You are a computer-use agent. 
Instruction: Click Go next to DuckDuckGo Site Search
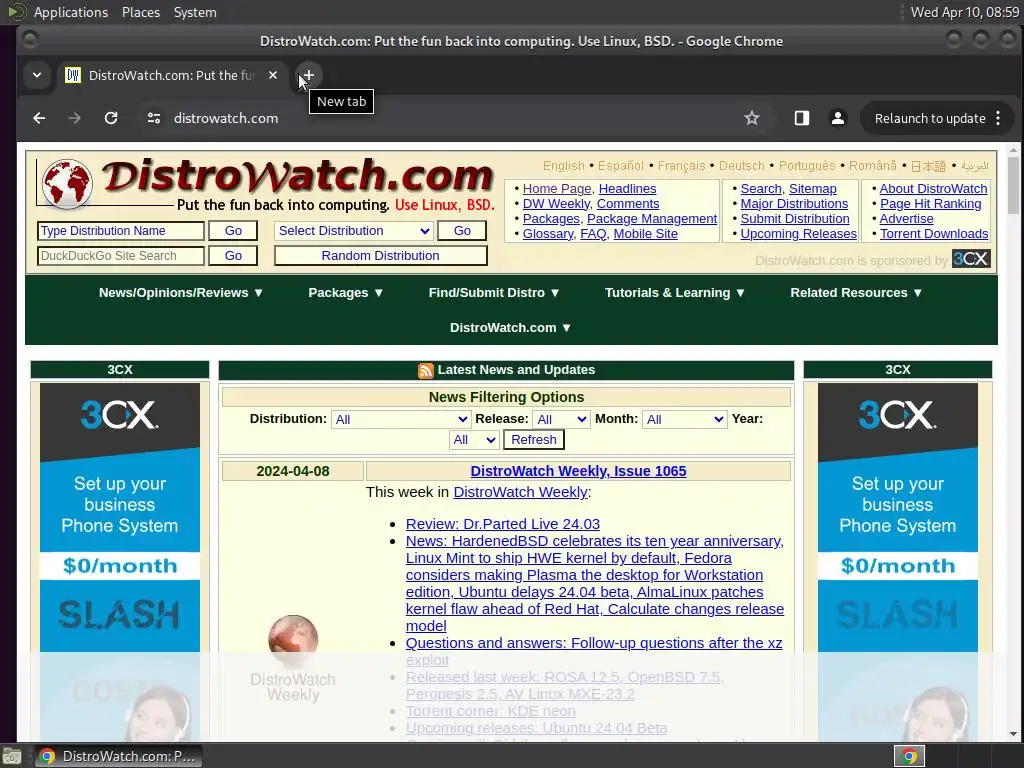click(233, 256)
